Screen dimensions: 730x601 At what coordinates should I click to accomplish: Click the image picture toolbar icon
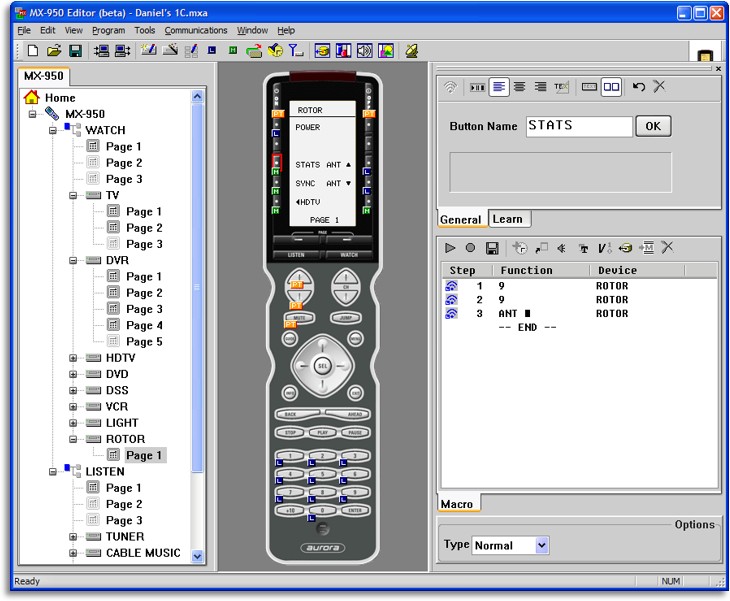pos(386,50)
